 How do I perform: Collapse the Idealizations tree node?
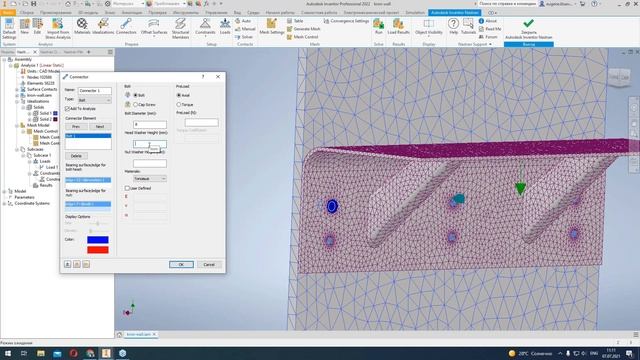click(17, 101)
